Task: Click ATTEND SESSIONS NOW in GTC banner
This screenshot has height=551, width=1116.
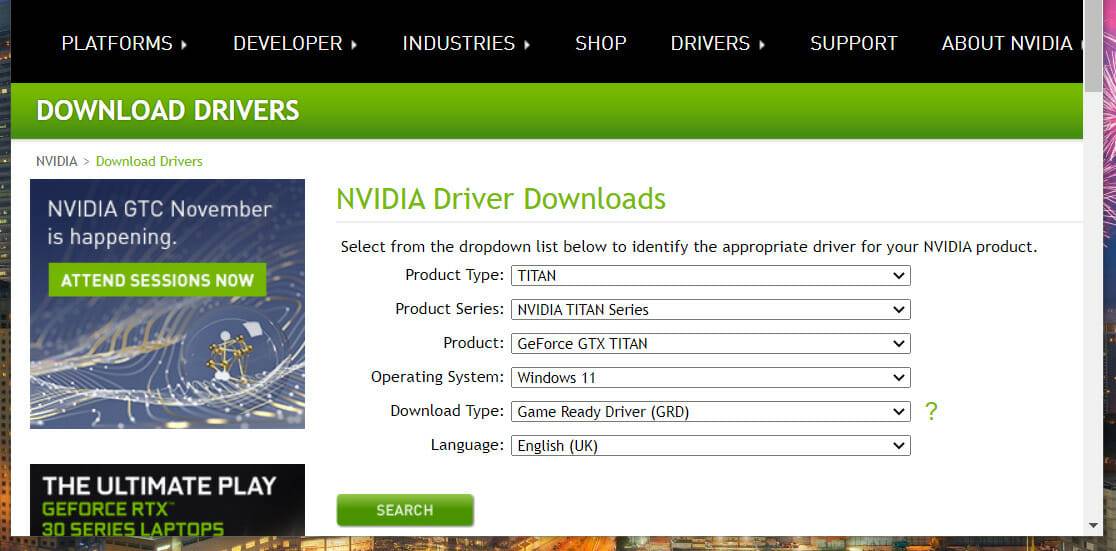Action: click(157, 280)
